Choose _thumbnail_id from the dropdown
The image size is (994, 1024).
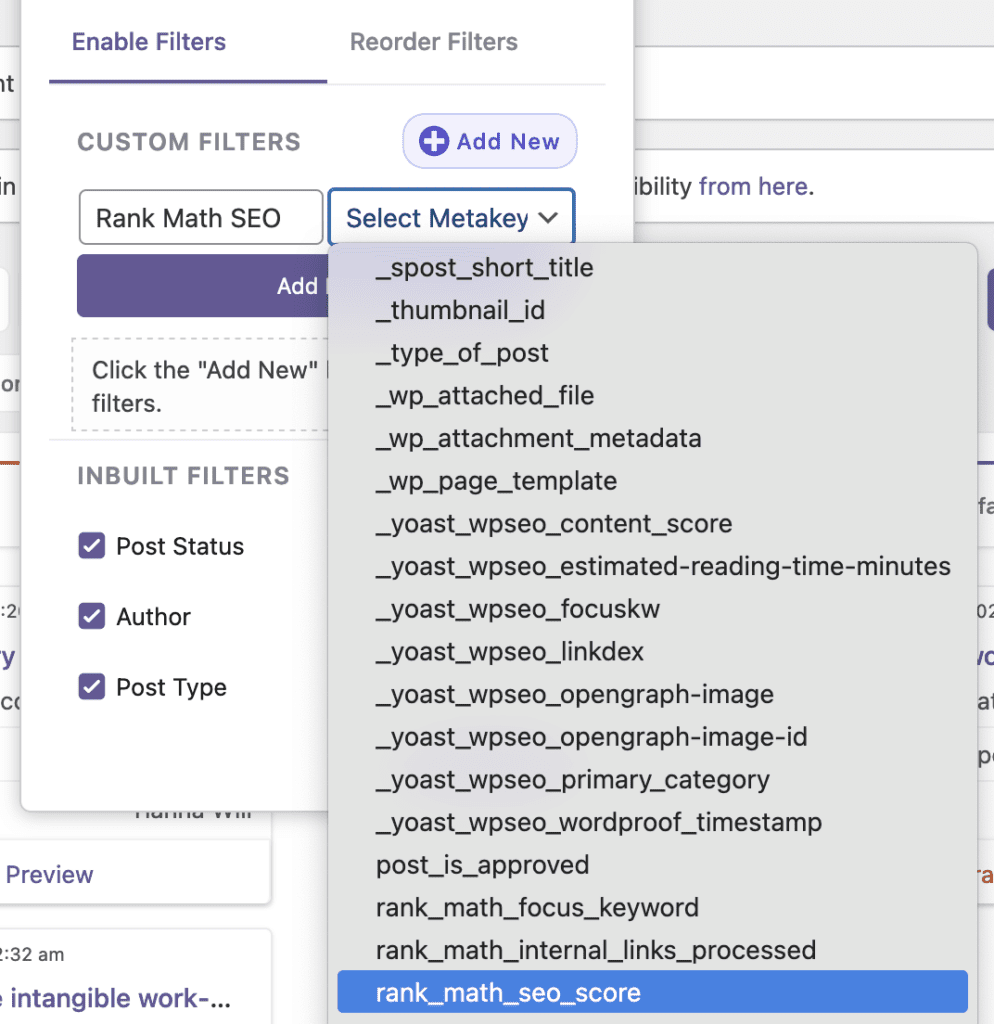pyautogui.click(x=460, y=310)
